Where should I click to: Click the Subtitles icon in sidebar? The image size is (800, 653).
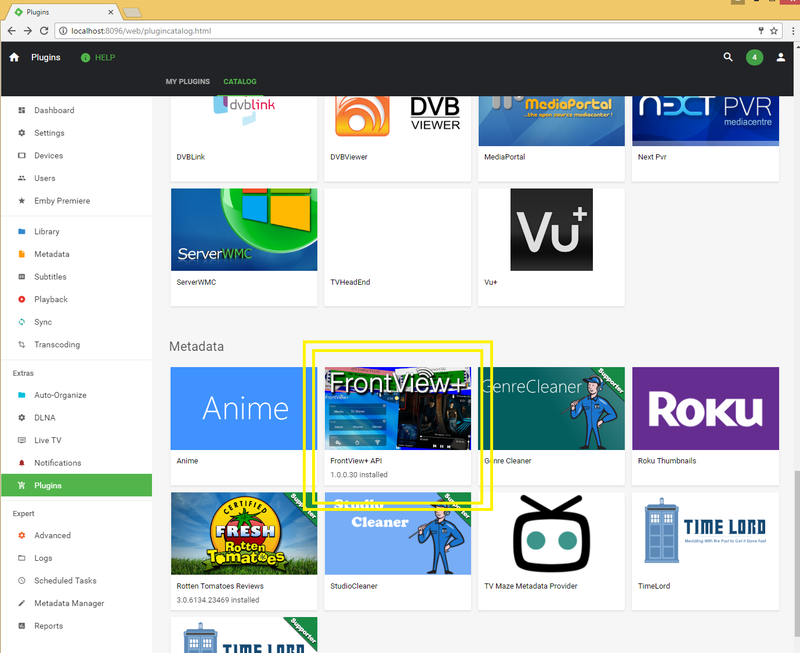(21, 277)
